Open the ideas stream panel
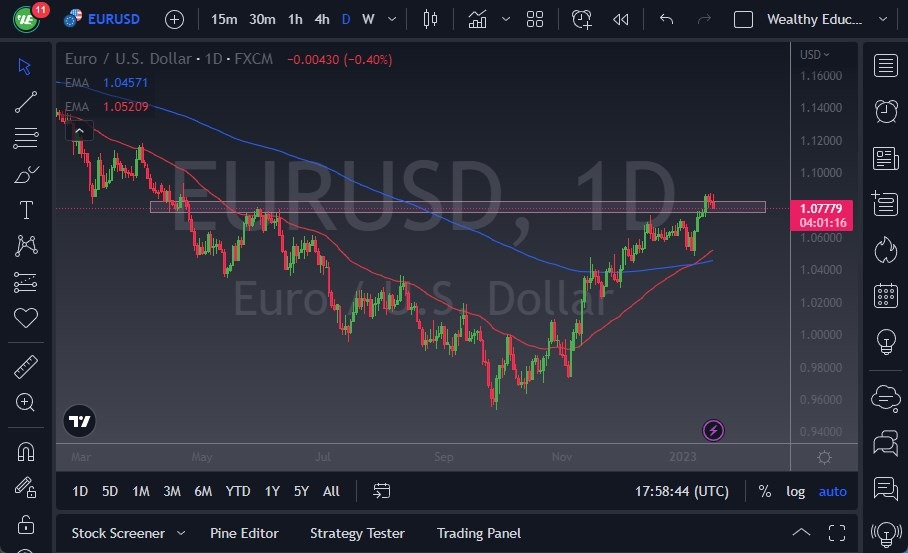Image resolution: width=908 pixels, height=553 pixels. tap(885, 489)
